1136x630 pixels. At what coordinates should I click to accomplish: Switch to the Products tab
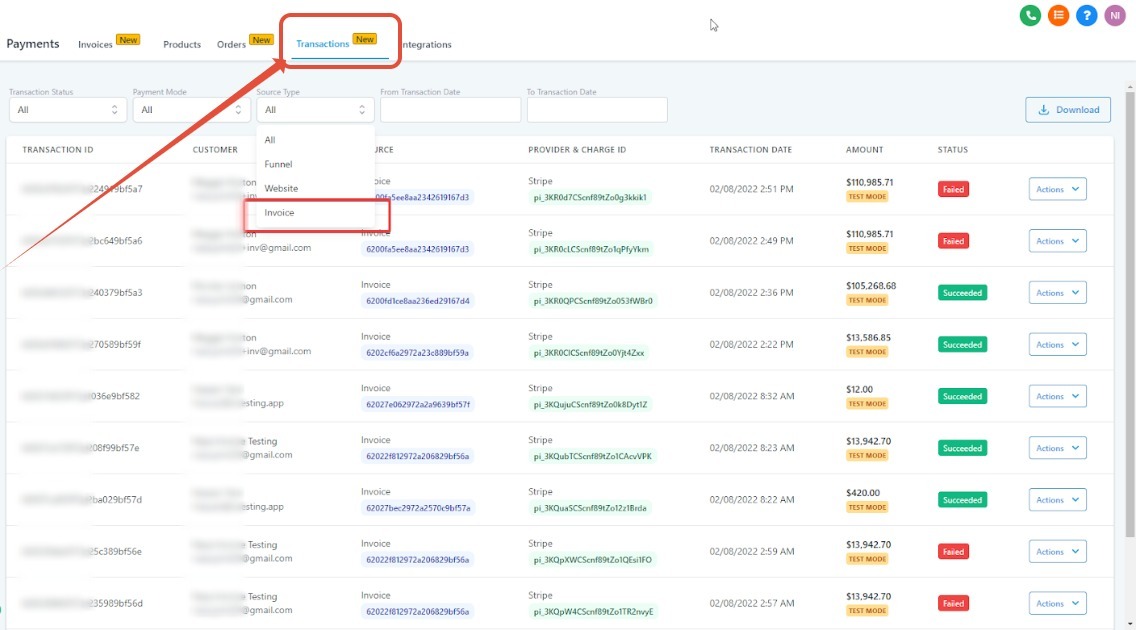pos(182,44)
